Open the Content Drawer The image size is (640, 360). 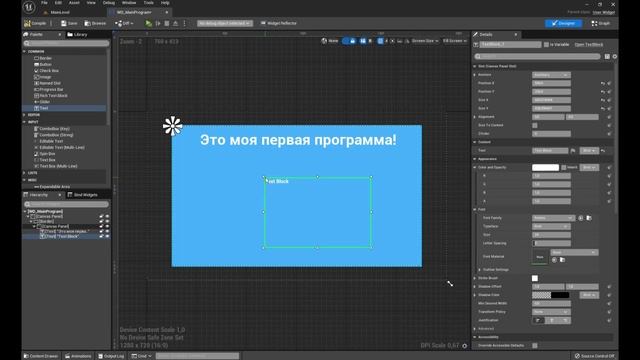(x=41, y=356)
